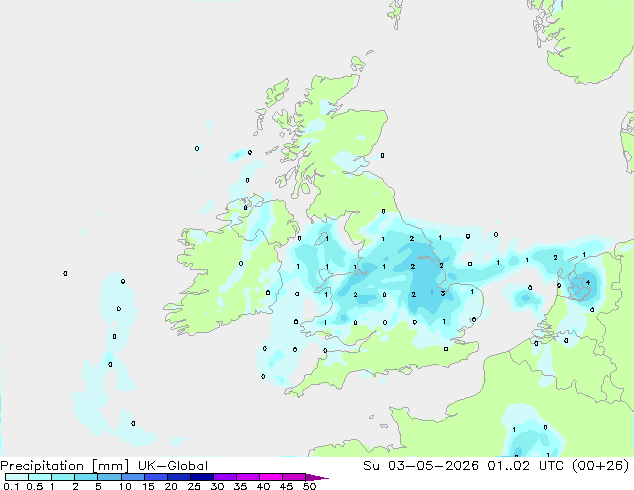
Task: Click the 0.5–1 mm legend swatch
Action: tap(40, 477)
